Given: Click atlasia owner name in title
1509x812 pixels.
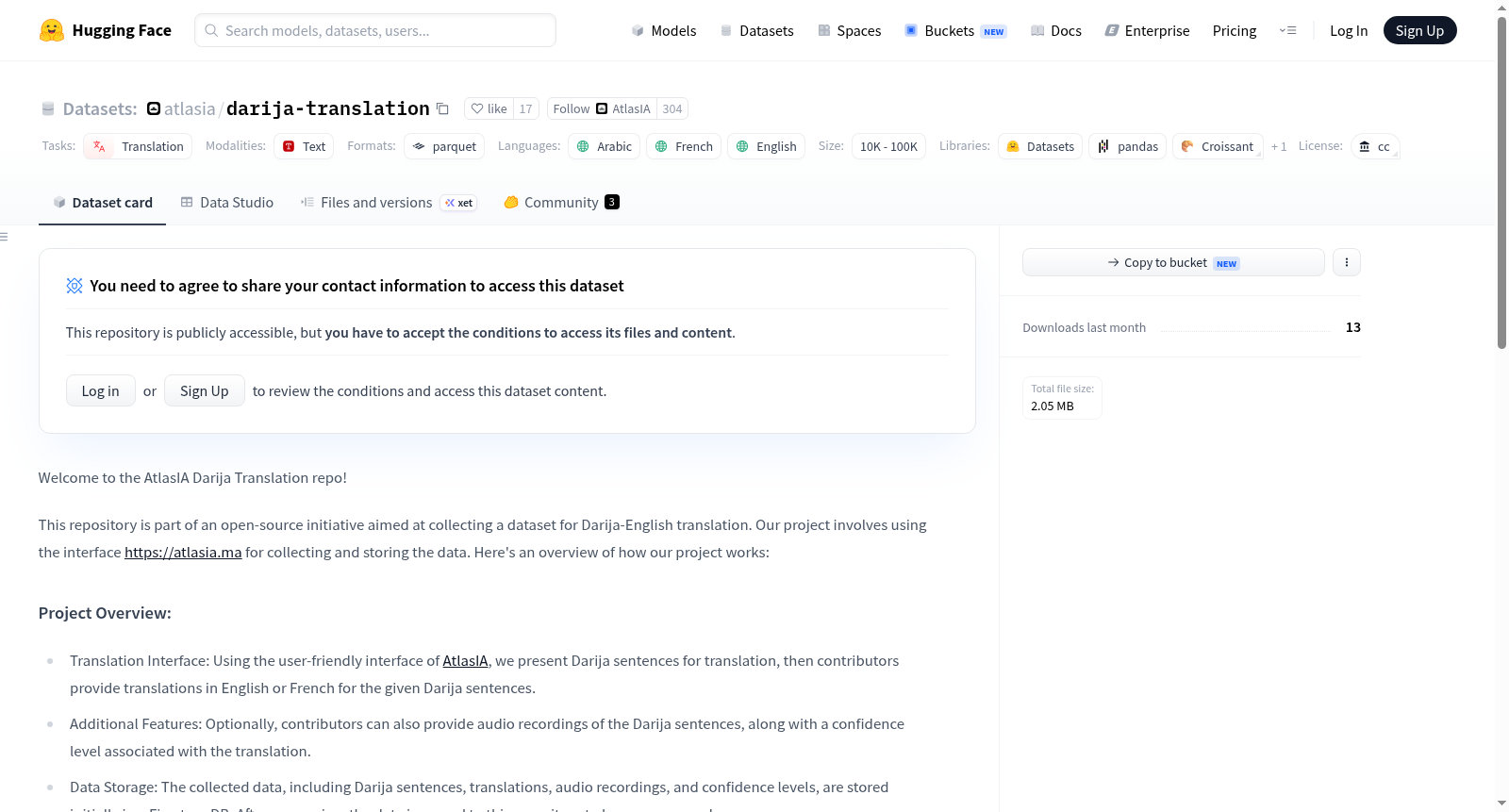Looking at the screenshot, I should (190, 108).
